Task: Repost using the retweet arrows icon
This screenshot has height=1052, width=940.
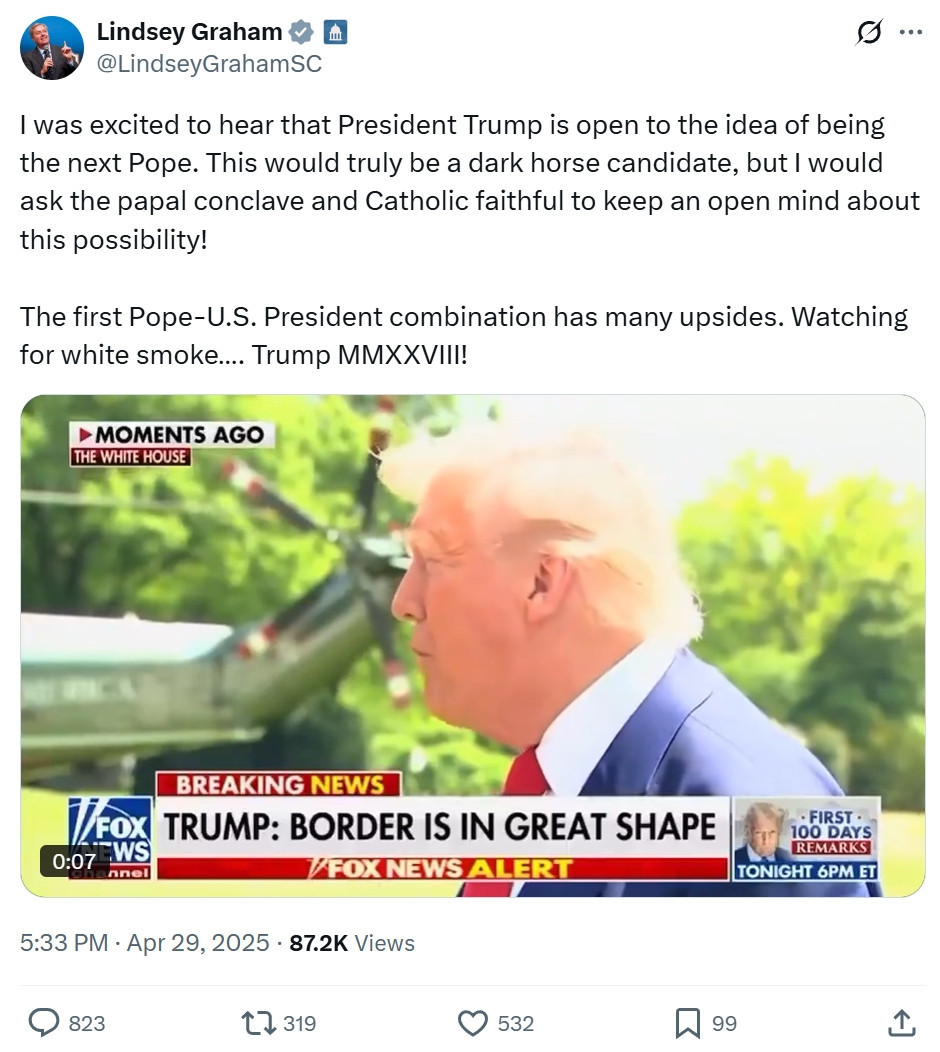Action: pyautogui.click(x=258, y=1023)
